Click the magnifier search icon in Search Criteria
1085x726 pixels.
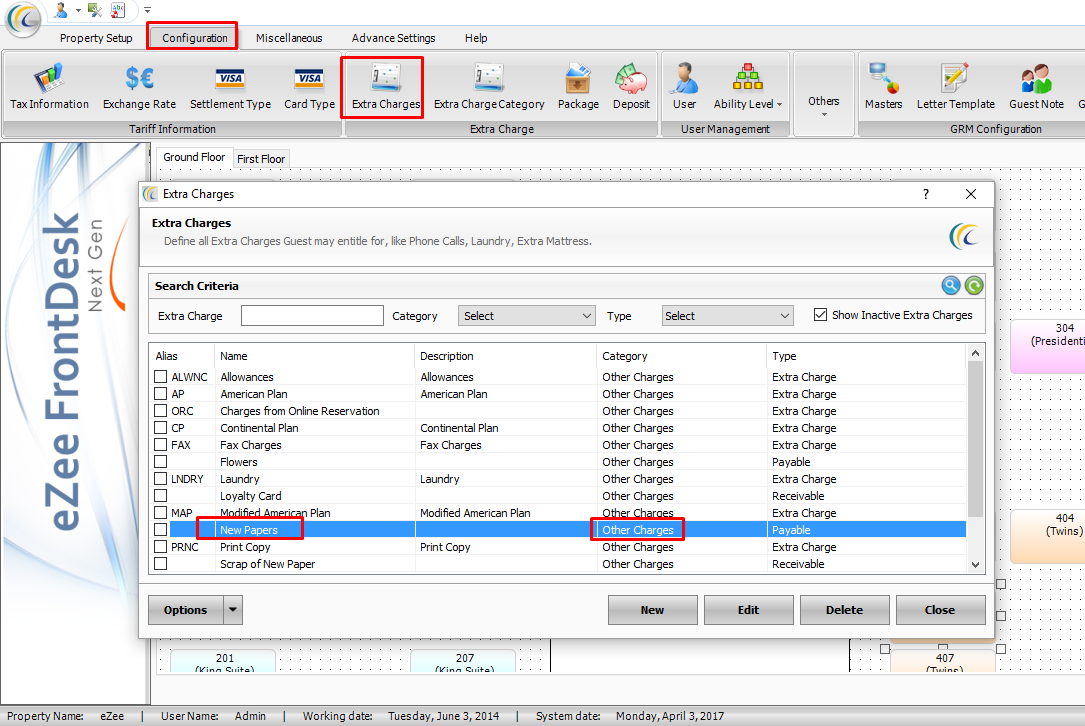pos(951,285)
